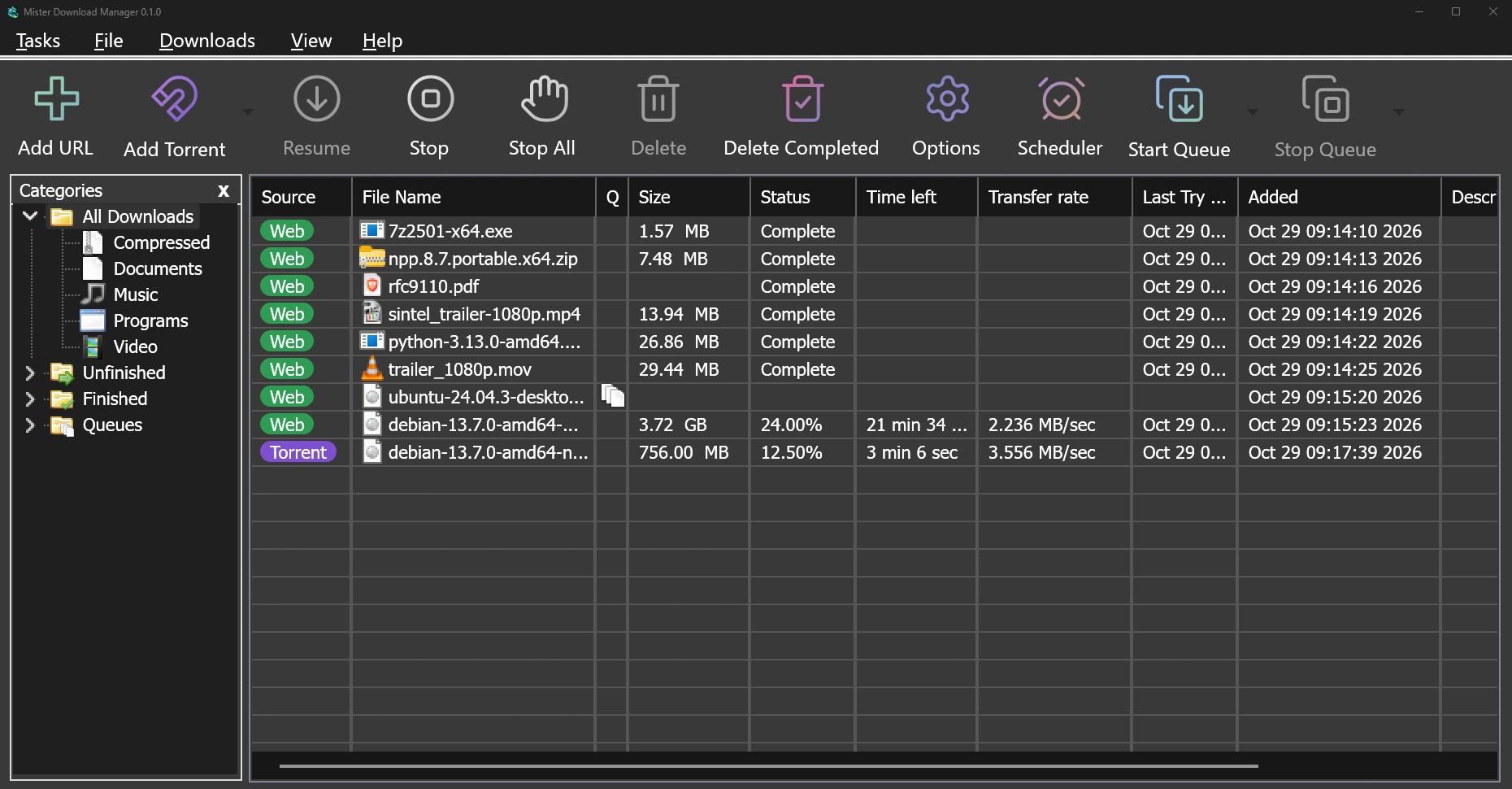1512x789 pixels.
Task: Select the Video category
Action: point(136,347)
